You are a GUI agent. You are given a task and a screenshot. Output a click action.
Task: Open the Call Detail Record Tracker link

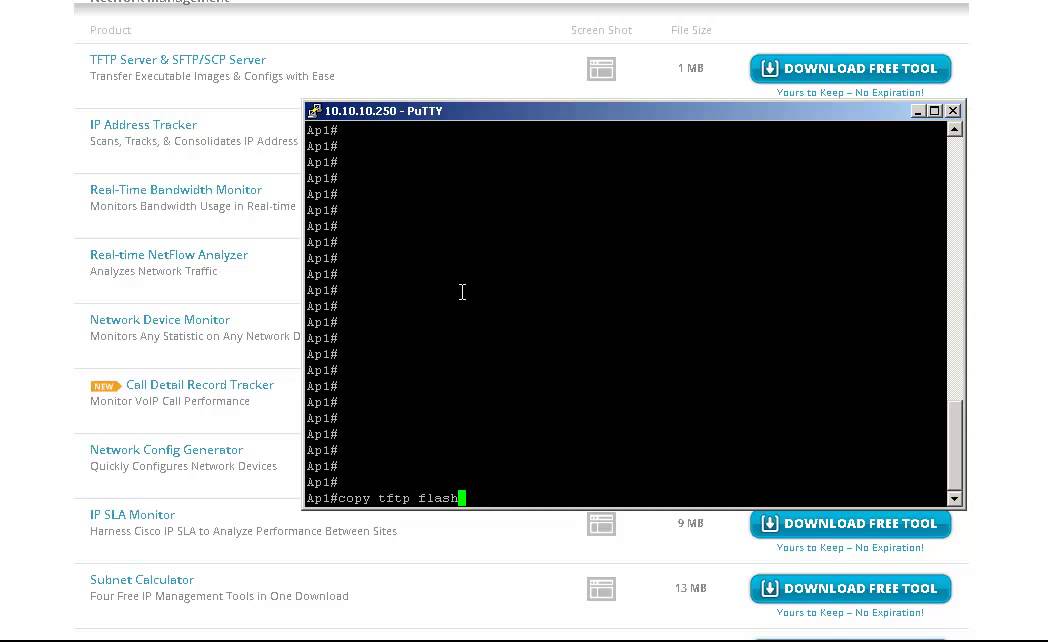(200, 384)
